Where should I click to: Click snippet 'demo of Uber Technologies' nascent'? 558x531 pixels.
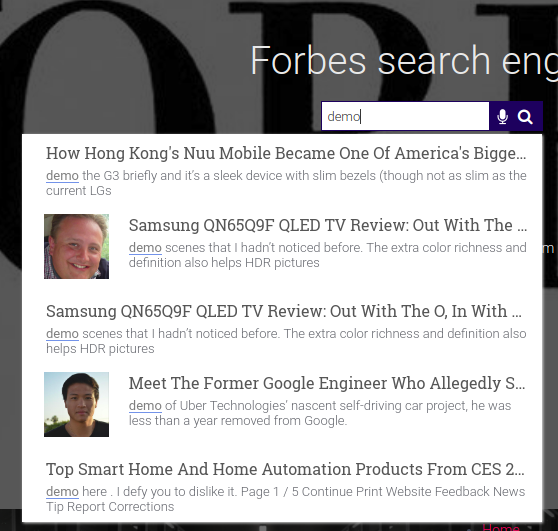pyautogui.click(x=320, y=413)
